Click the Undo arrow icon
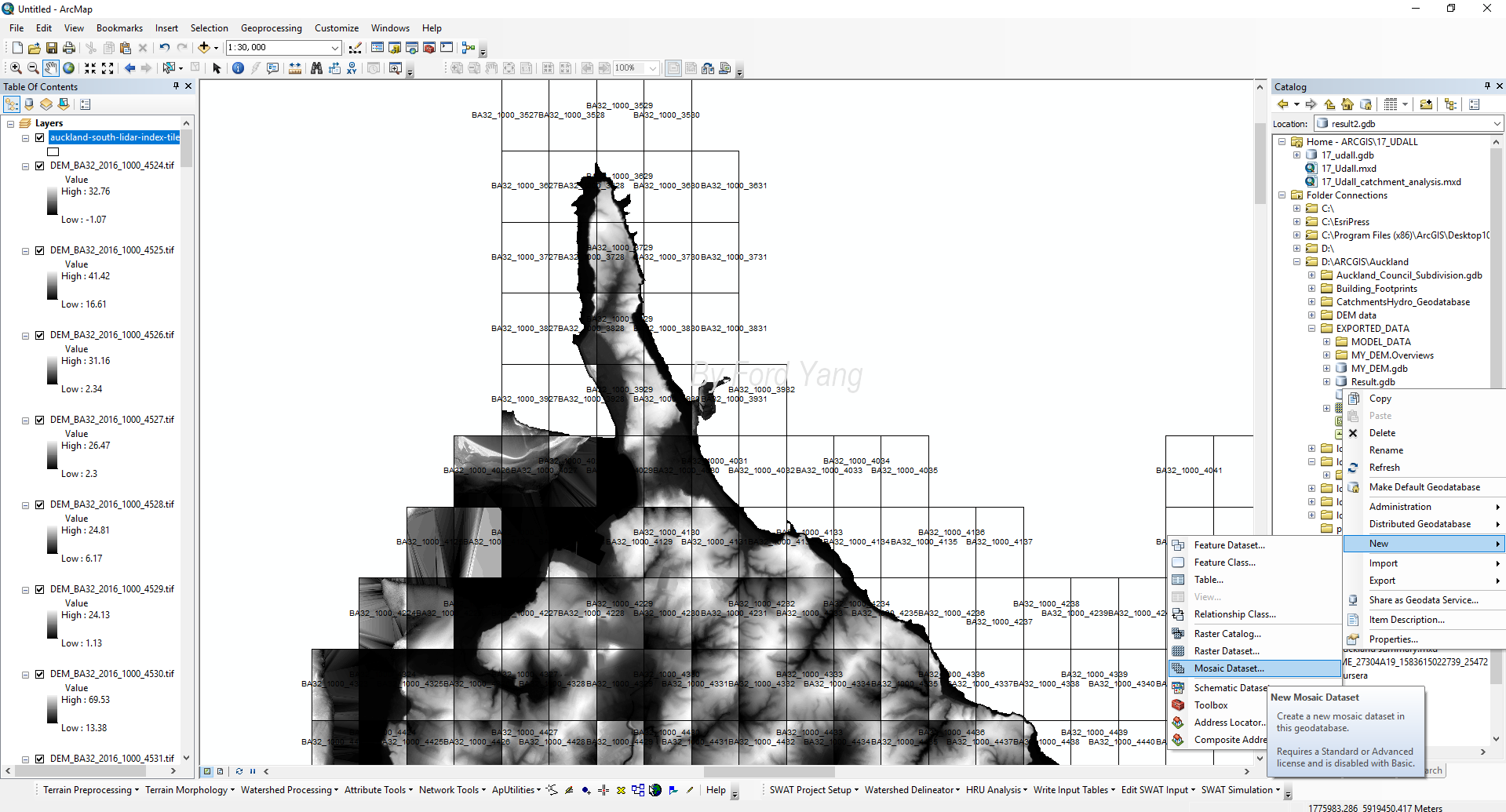The height and width of the screenshot is (812, 1506). (x=165, y=48)
